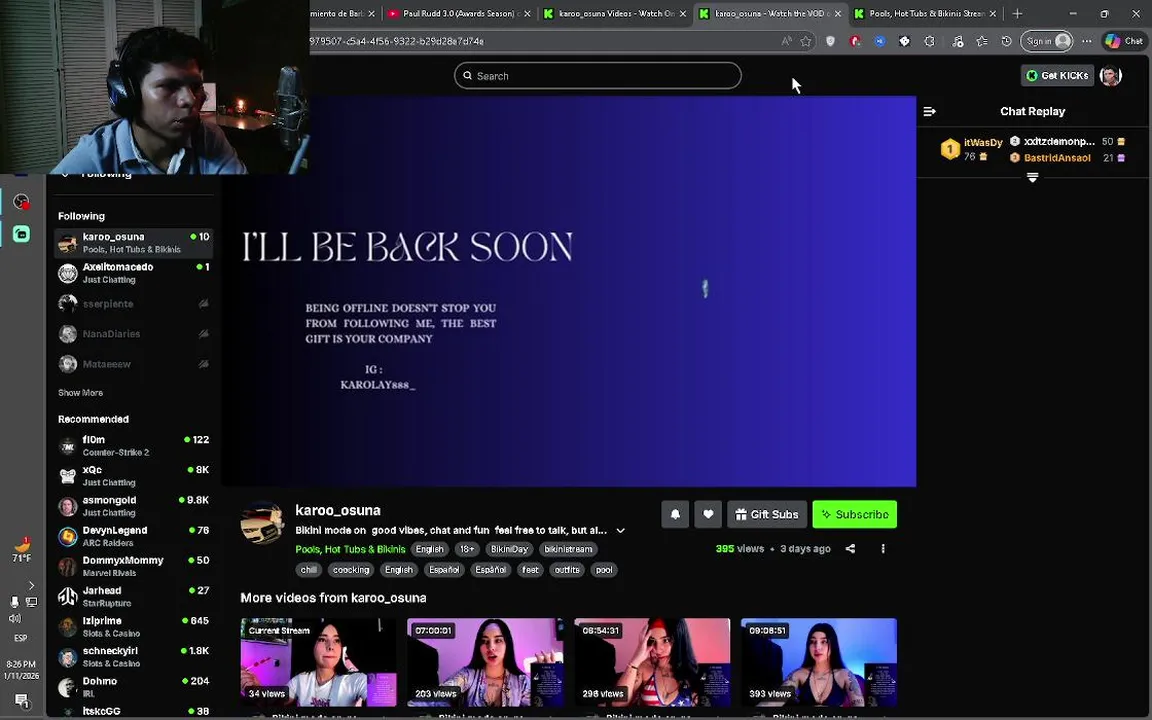
Task: Click the Gift Subs button
Action: [767, 514]
